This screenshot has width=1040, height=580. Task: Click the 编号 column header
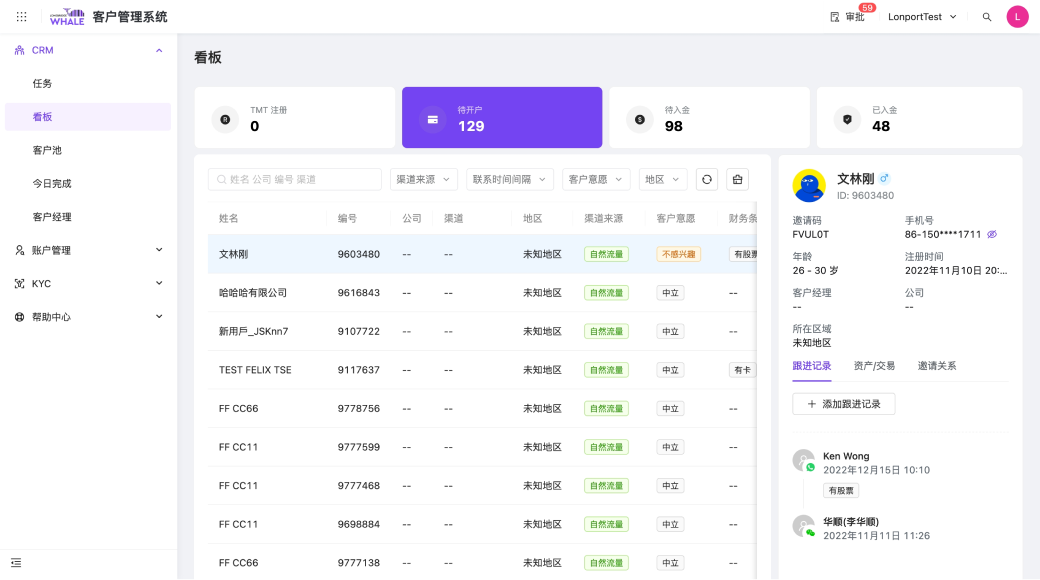coord(347,218)
